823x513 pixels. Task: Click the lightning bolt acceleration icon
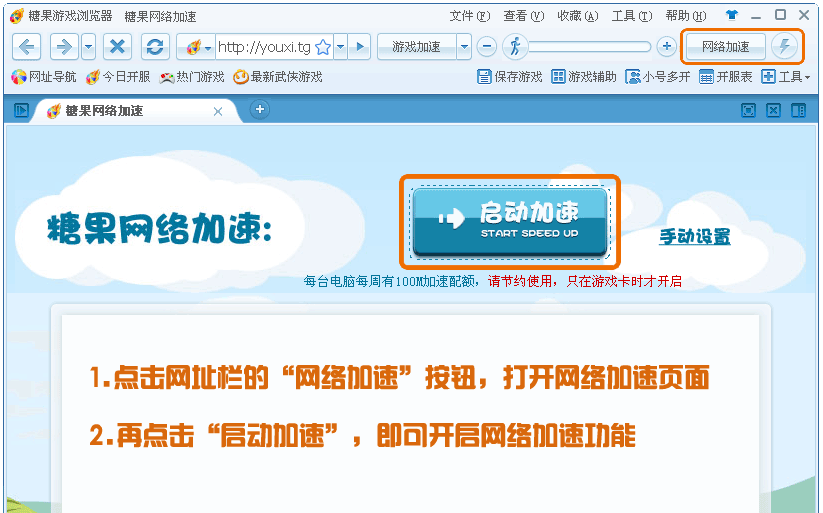pyautogui.click(x=784, y=46)
